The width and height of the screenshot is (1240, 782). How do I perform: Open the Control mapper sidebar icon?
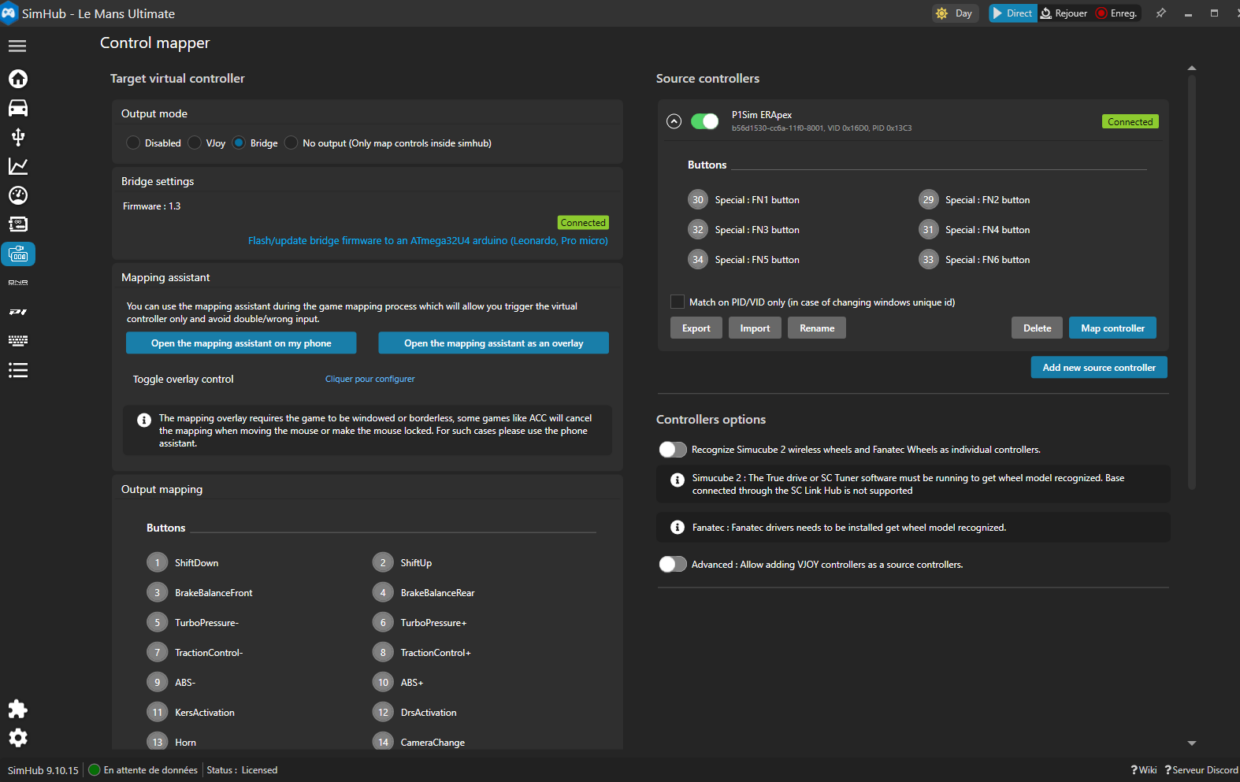18,254
